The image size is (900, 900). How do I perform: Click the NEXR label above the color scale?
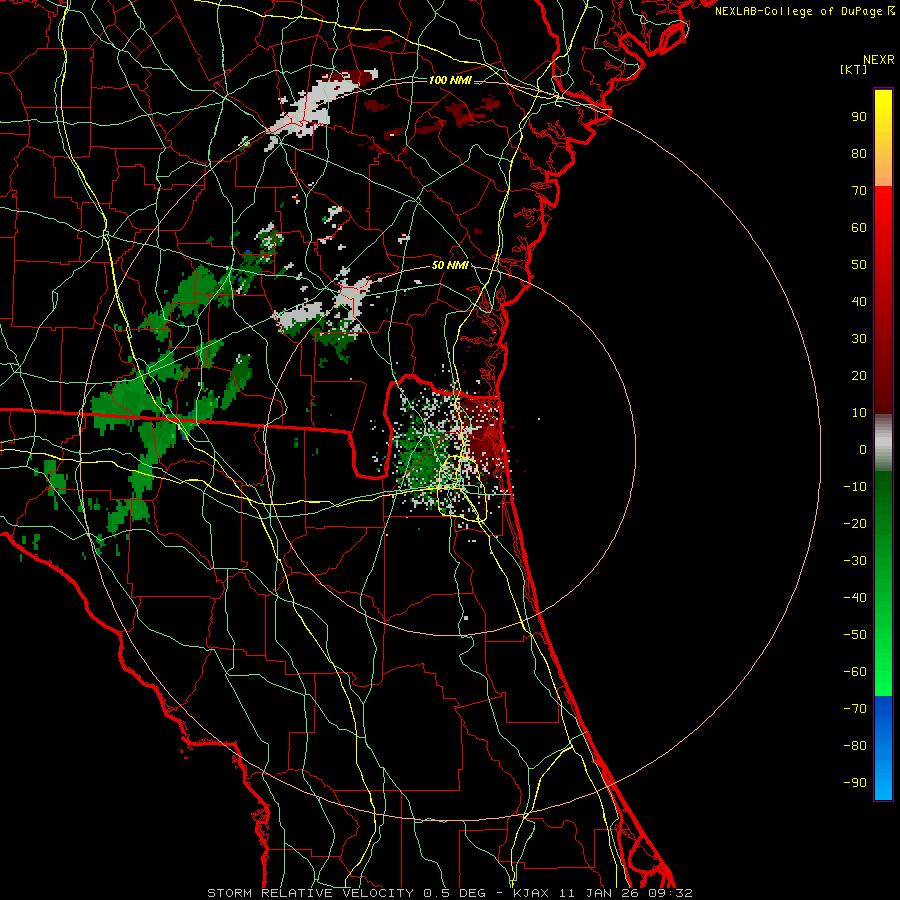[878, 60]
